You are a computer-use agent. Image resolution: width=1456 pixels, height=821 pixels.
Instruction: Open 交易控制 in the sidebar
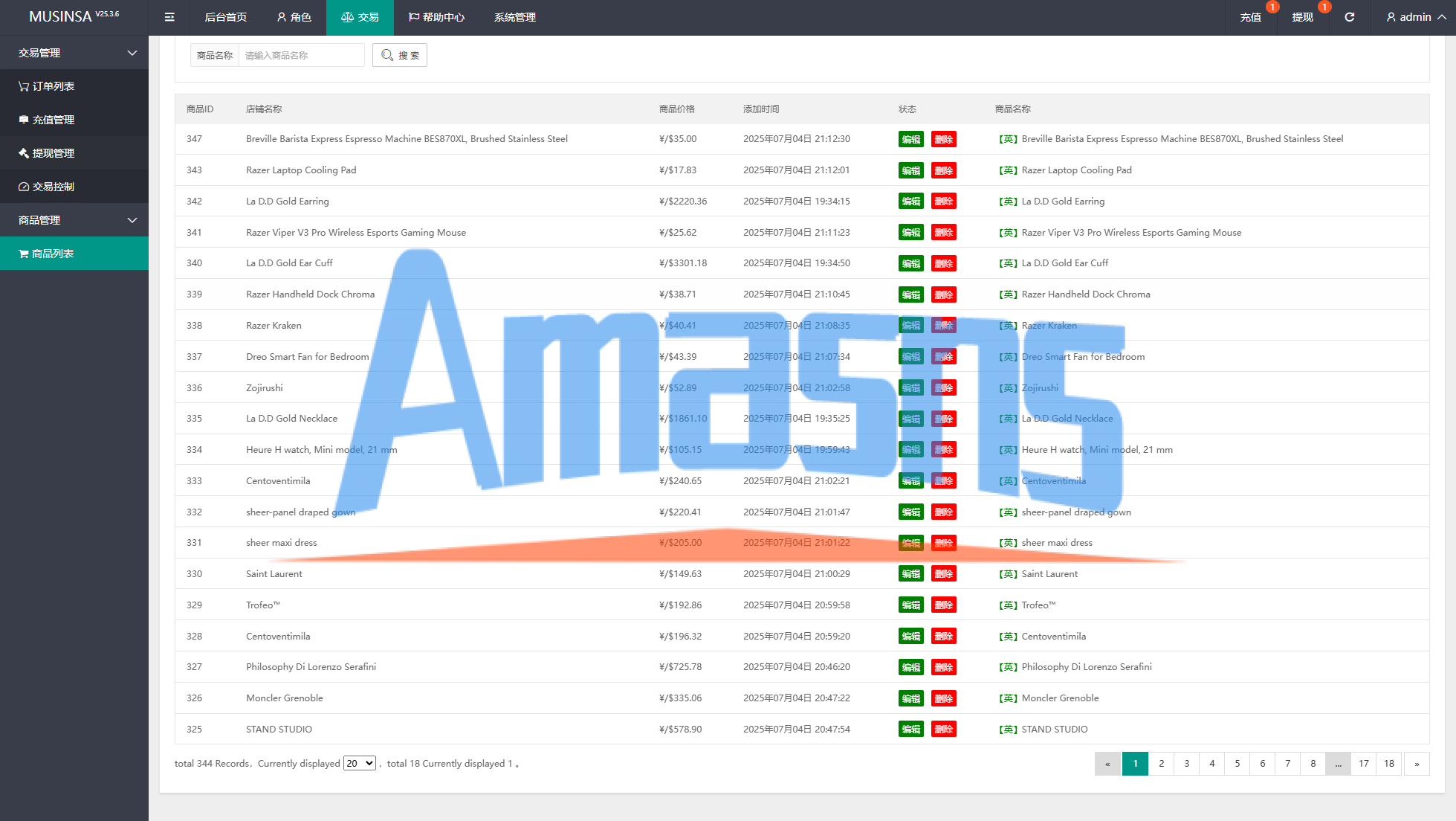coord(52,187)
